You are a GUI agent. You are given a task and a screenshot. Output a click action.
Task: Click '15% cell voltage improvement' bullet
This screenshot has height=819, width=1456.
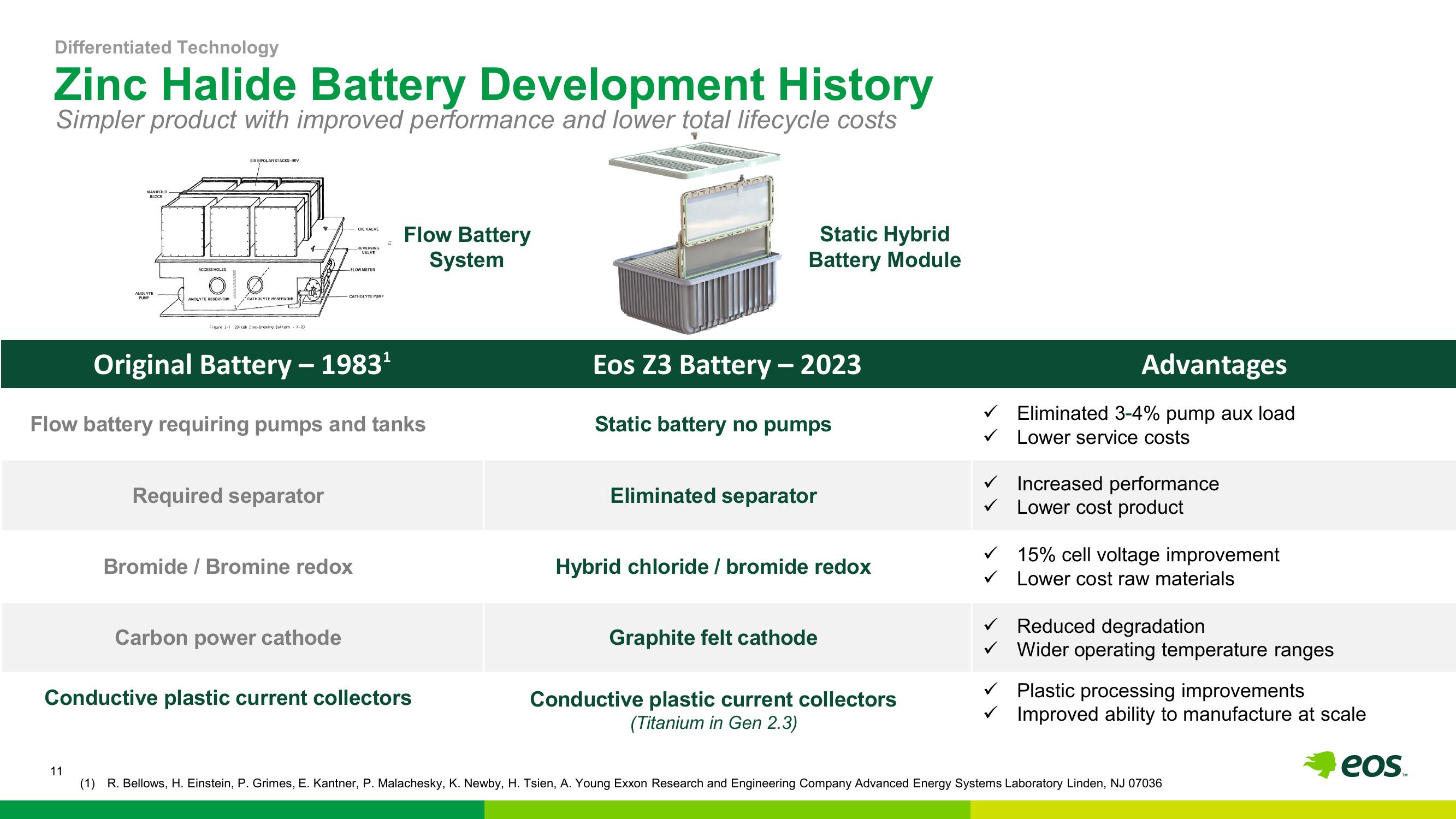pos(1147,555)
